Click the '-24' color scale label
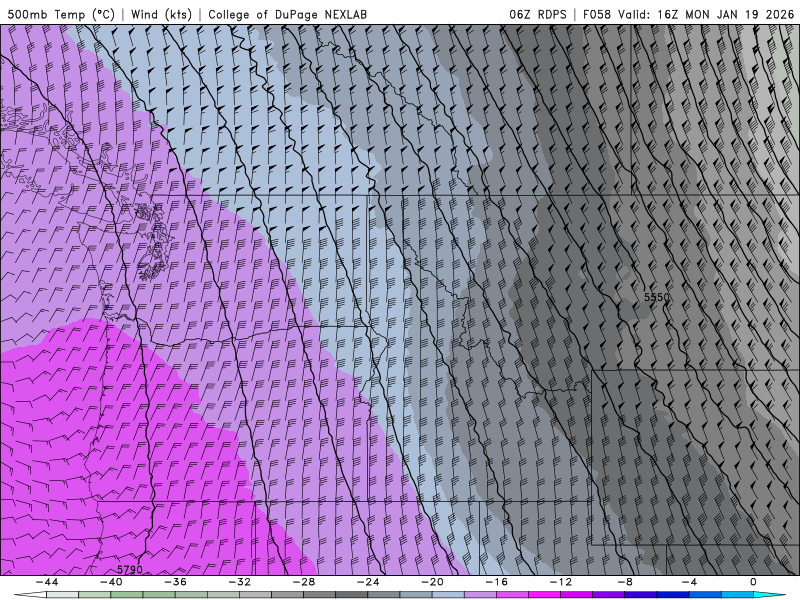This screenshot has height=600, width=800. [x=368, y=582]
